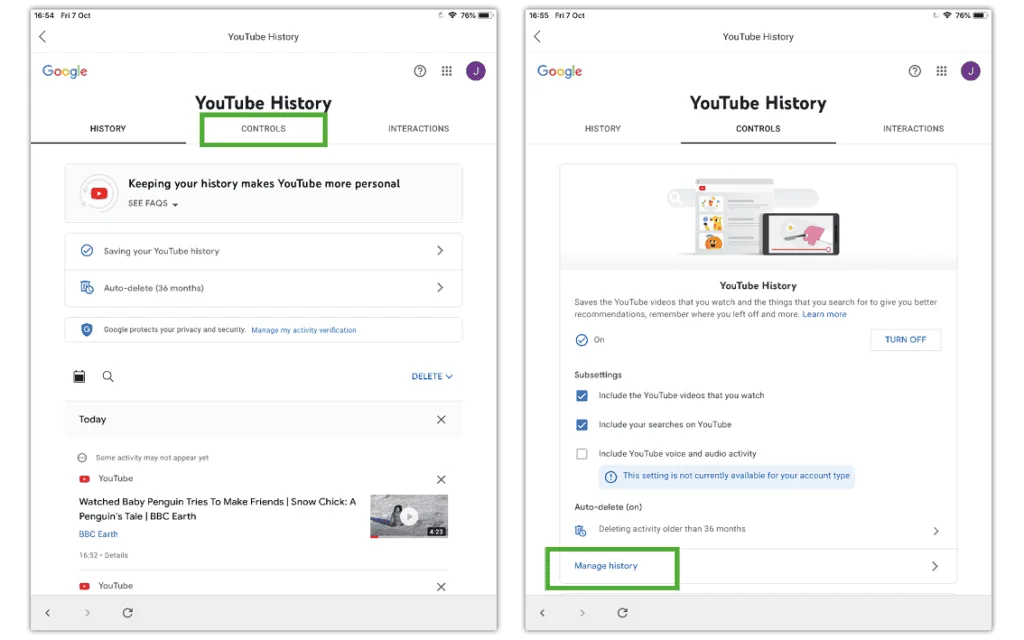Click the YouTube play logo in the history banner
Image resolution: width=1024 pixels, height=640 pixels.
99,193
